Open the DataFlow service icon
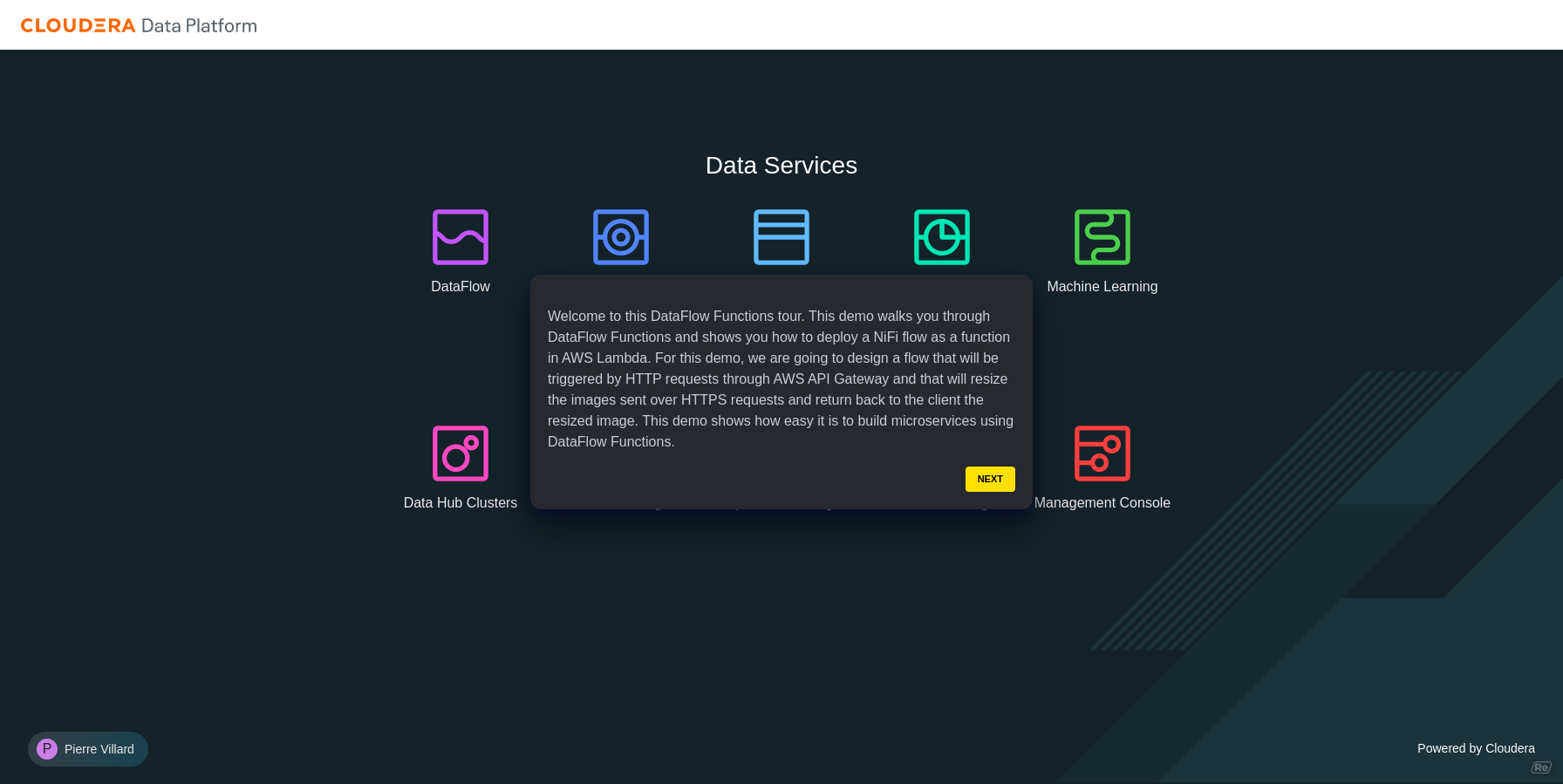The image size is (1563, 784). (461, 237)
